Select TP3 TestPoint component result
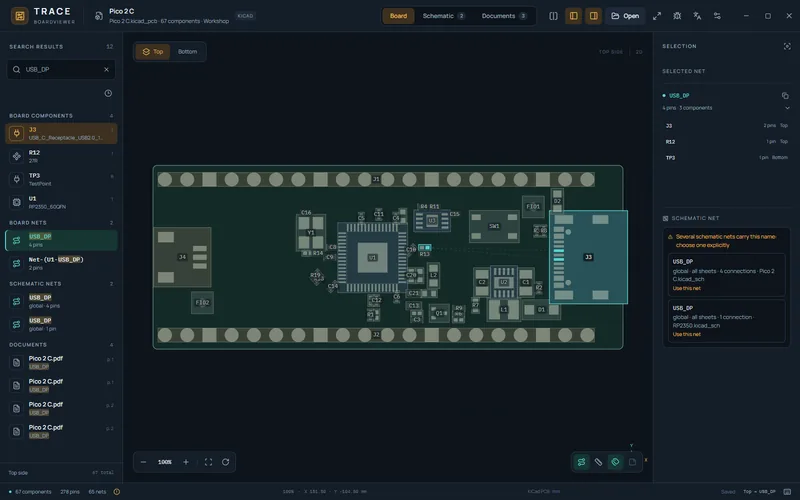800x500 pixels. (61, 179)
